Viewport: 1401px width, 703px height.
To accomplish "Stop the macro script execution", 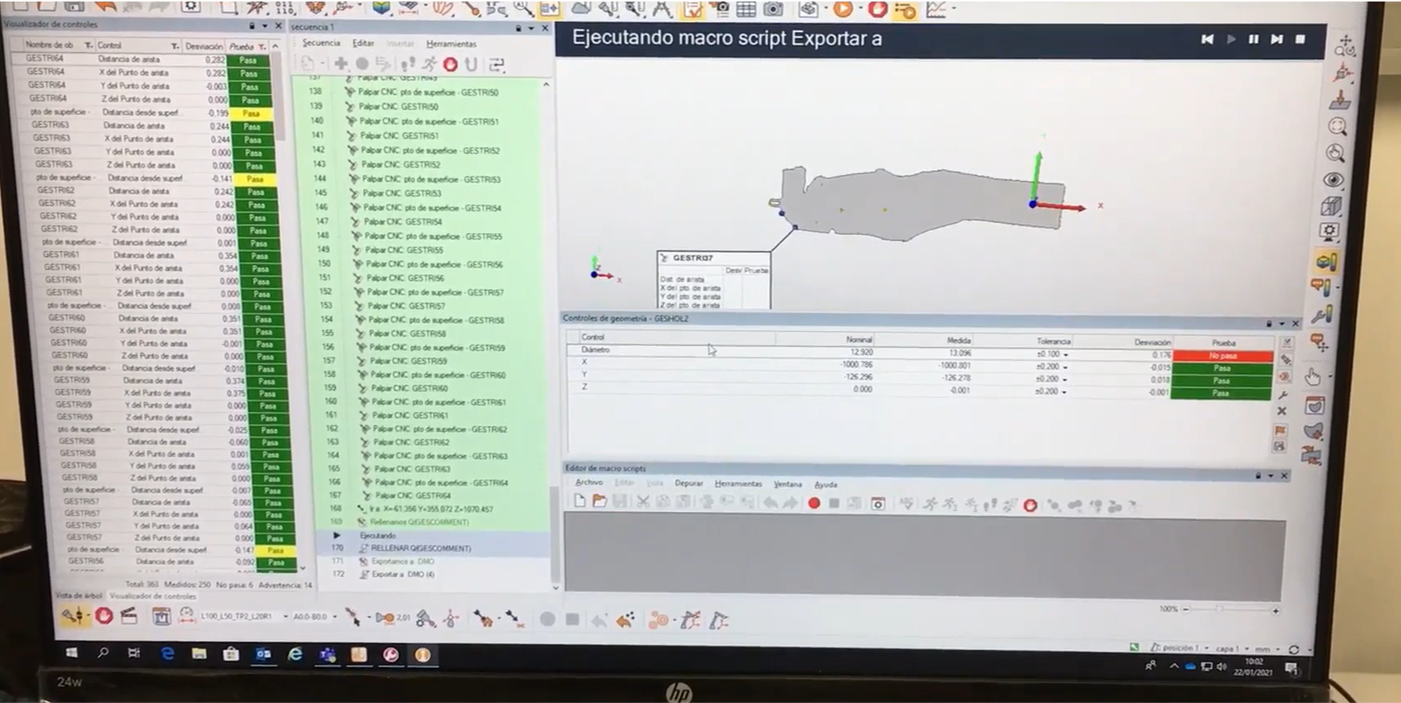I will [x=1300, y=39].
